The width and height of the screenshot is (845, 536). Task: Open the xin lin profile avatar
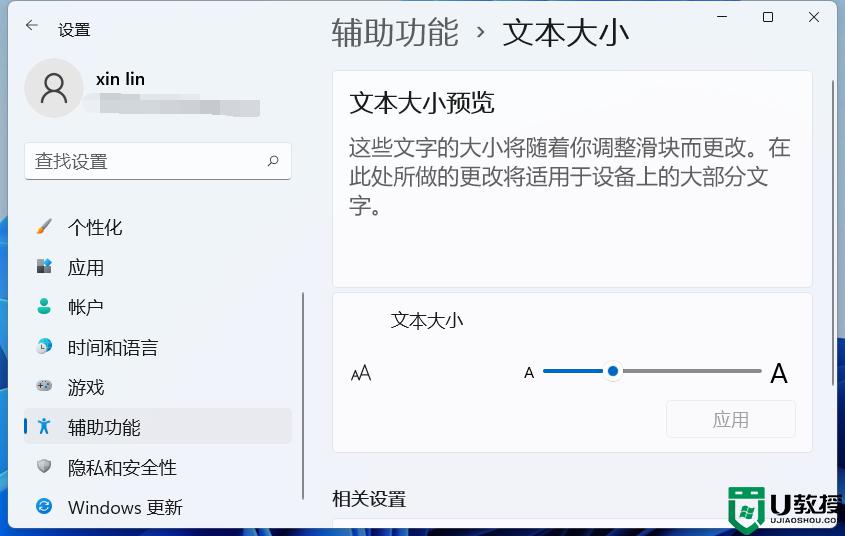click(x=53, y=88)
